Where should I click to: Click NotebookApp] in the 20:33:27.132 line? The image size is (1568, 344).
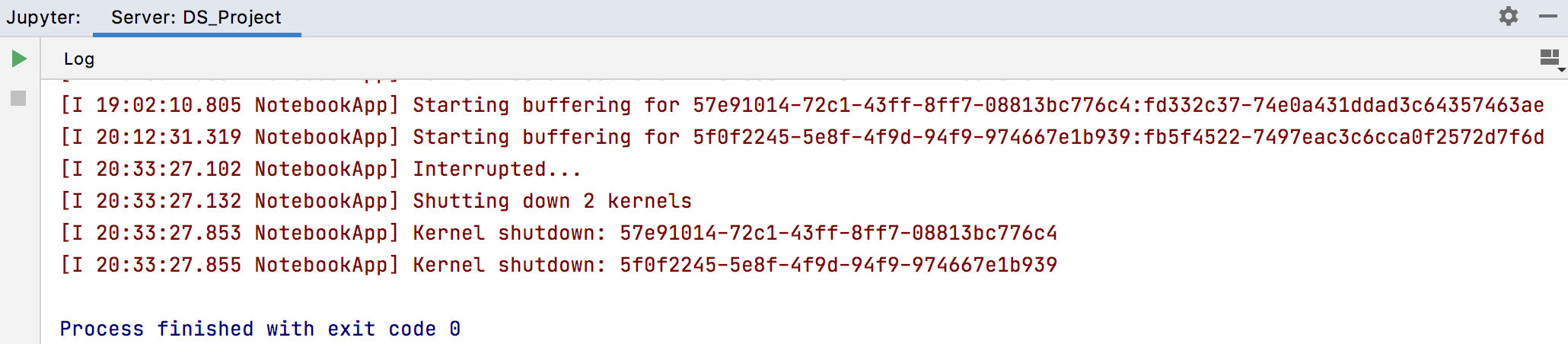point(327,201)
